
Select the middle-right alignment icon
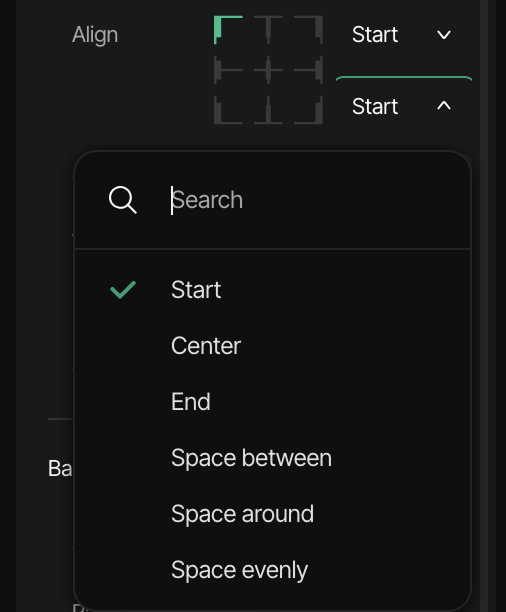tap(308, 70)
